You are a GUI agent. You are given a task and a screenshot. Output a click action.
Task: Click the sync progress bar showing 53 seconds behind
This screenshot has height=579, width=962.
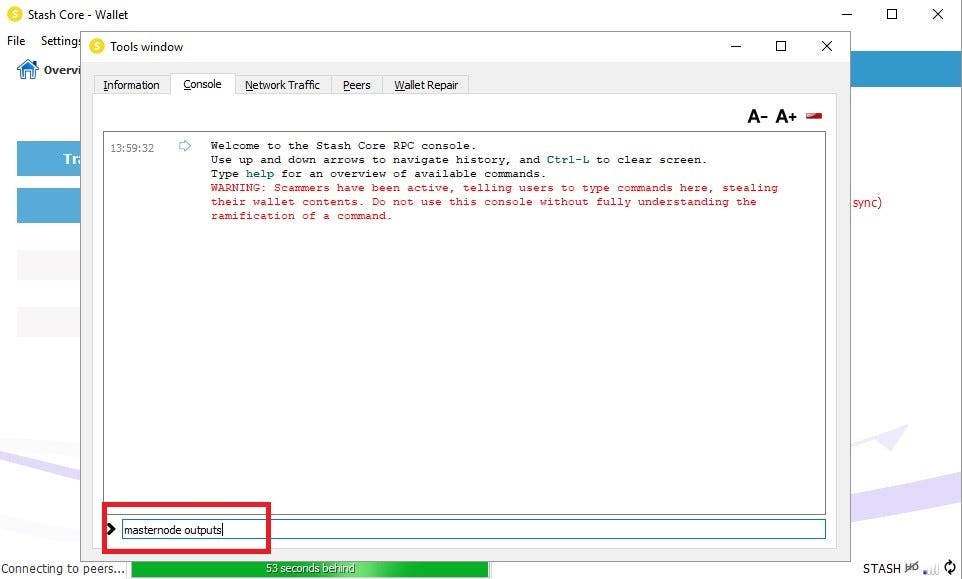pos(310,569)
